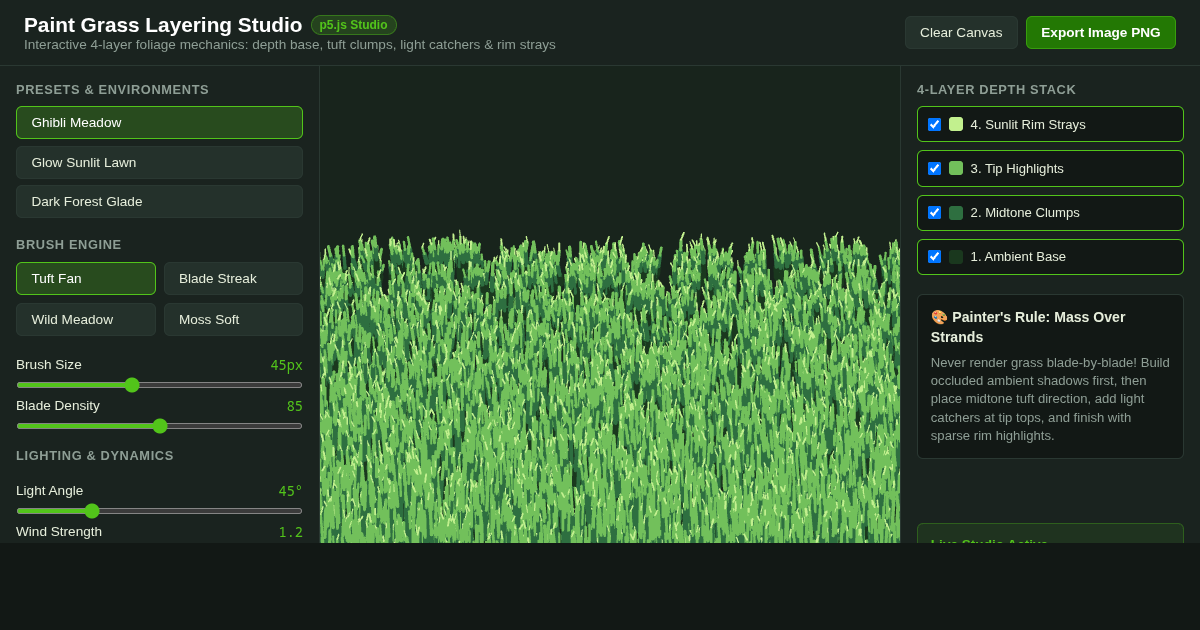Click the Clear Canvas button

coord(961,32)
